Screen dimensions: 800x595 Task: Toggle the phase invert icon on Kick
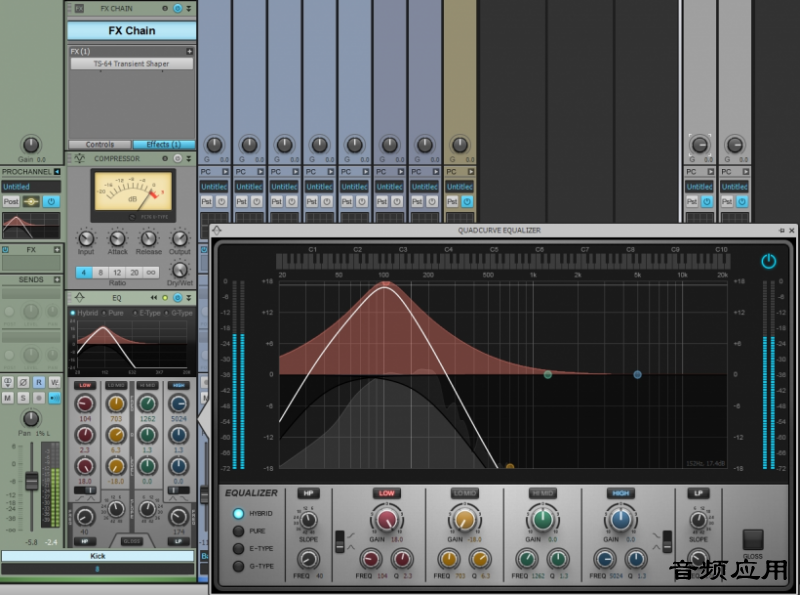click(x=23, y=382)
